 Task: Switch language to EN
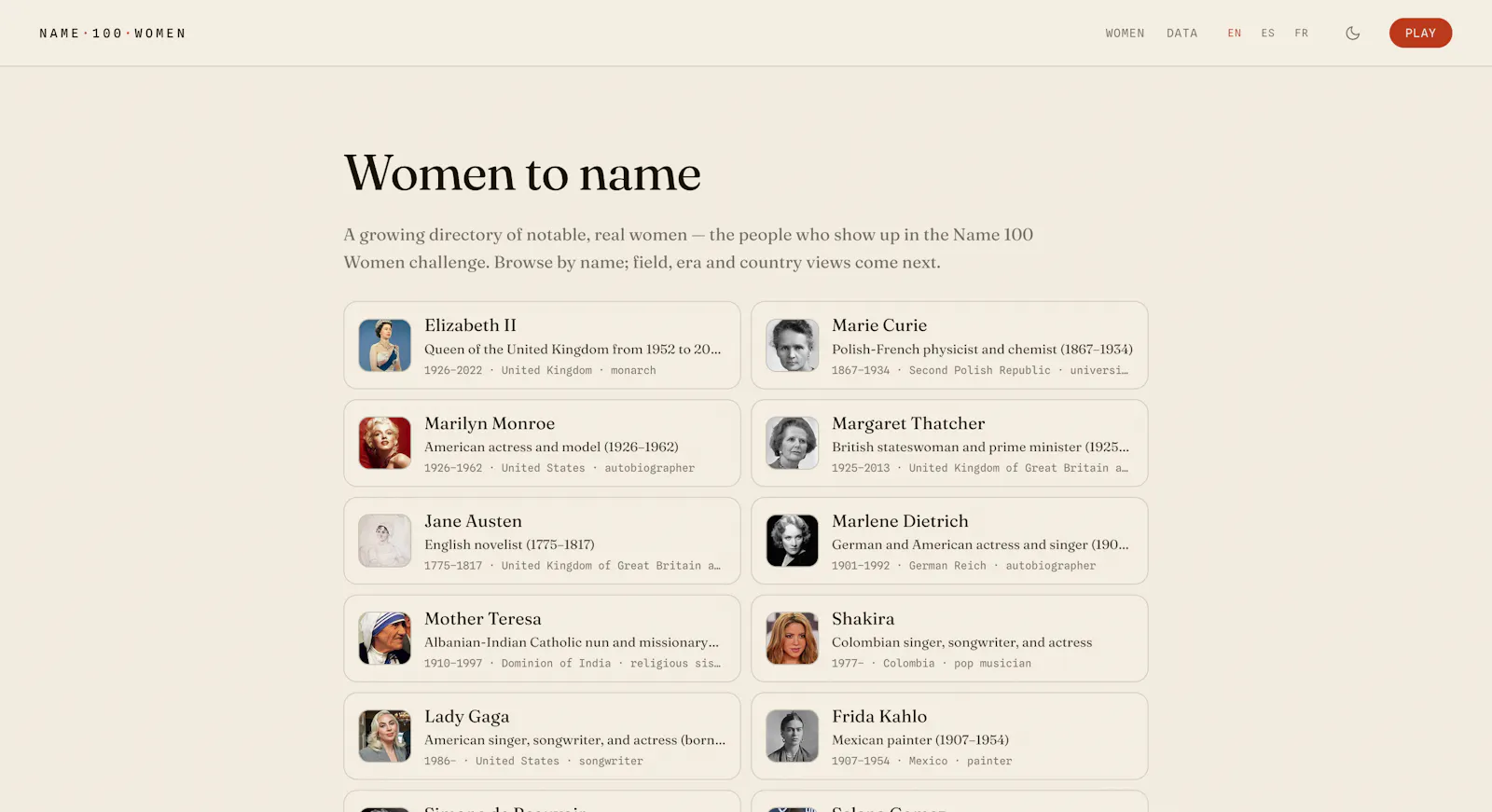click(x=1234, y=33)
